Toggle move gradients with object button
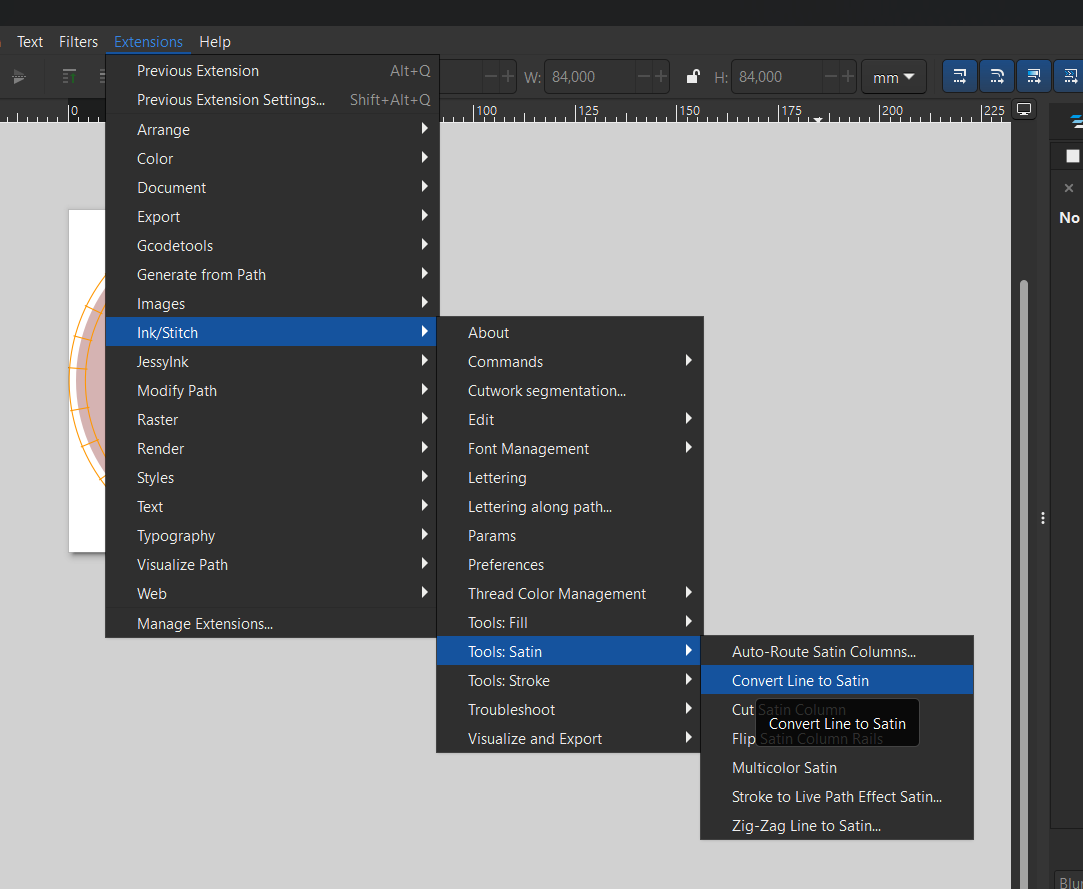The width and height of the screenshot is (1083, 889). [x=1033, y=77]
